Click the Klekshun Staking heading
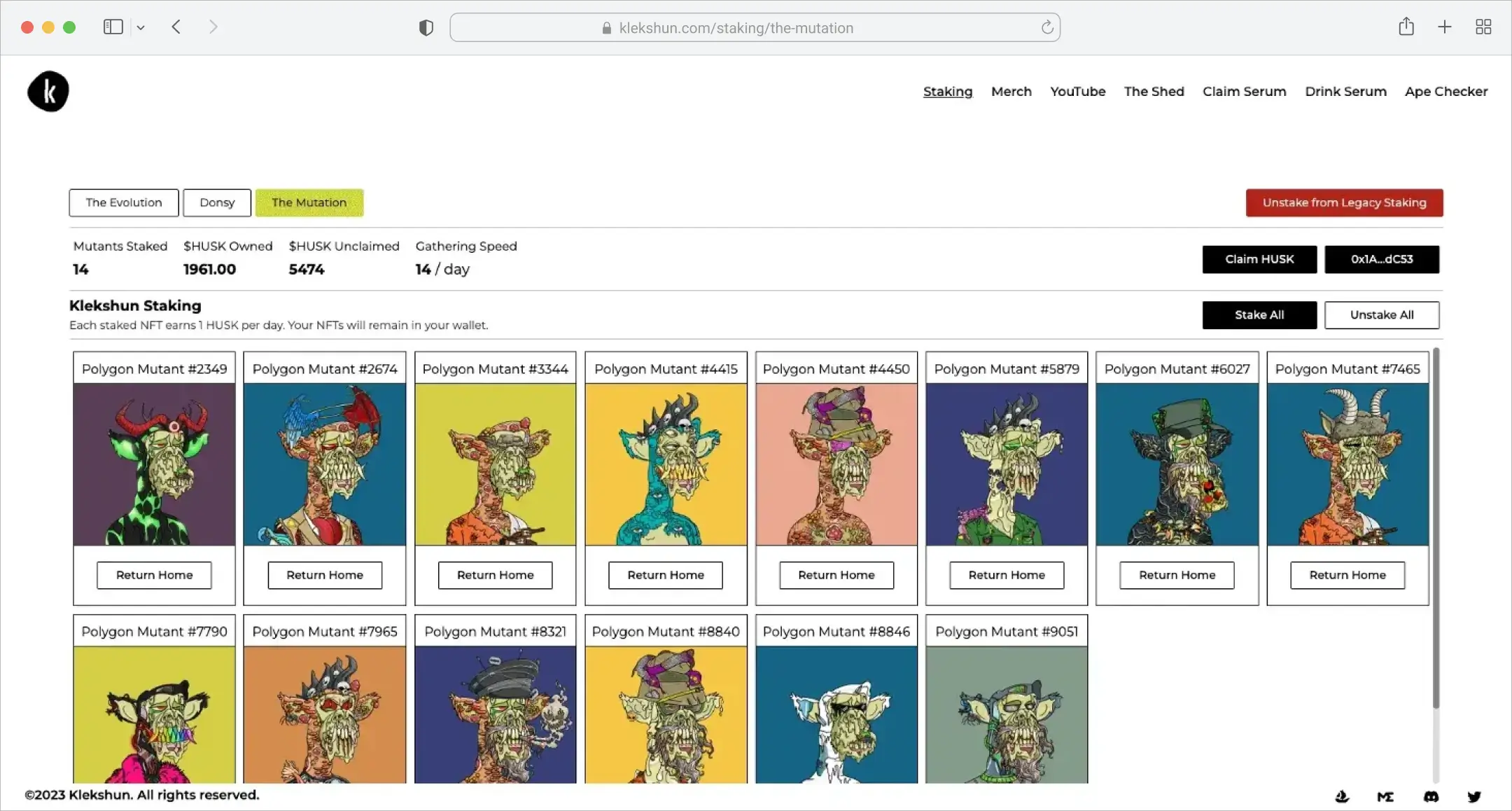 coord(135,305)
